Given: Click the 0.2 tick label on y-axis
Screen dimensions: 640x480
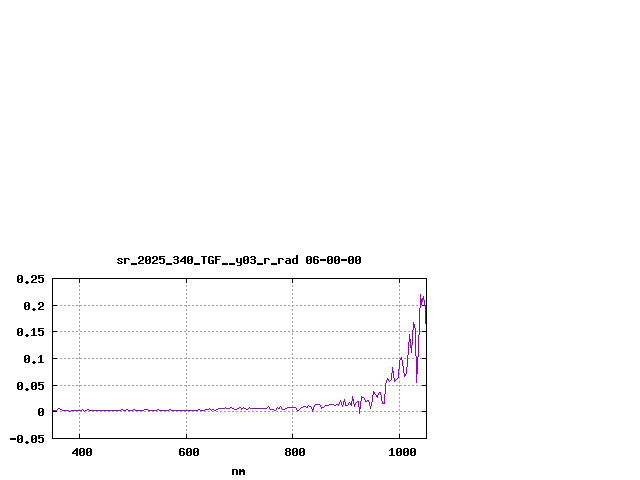Looking at the screenshot, I should [x=34, y=306].
